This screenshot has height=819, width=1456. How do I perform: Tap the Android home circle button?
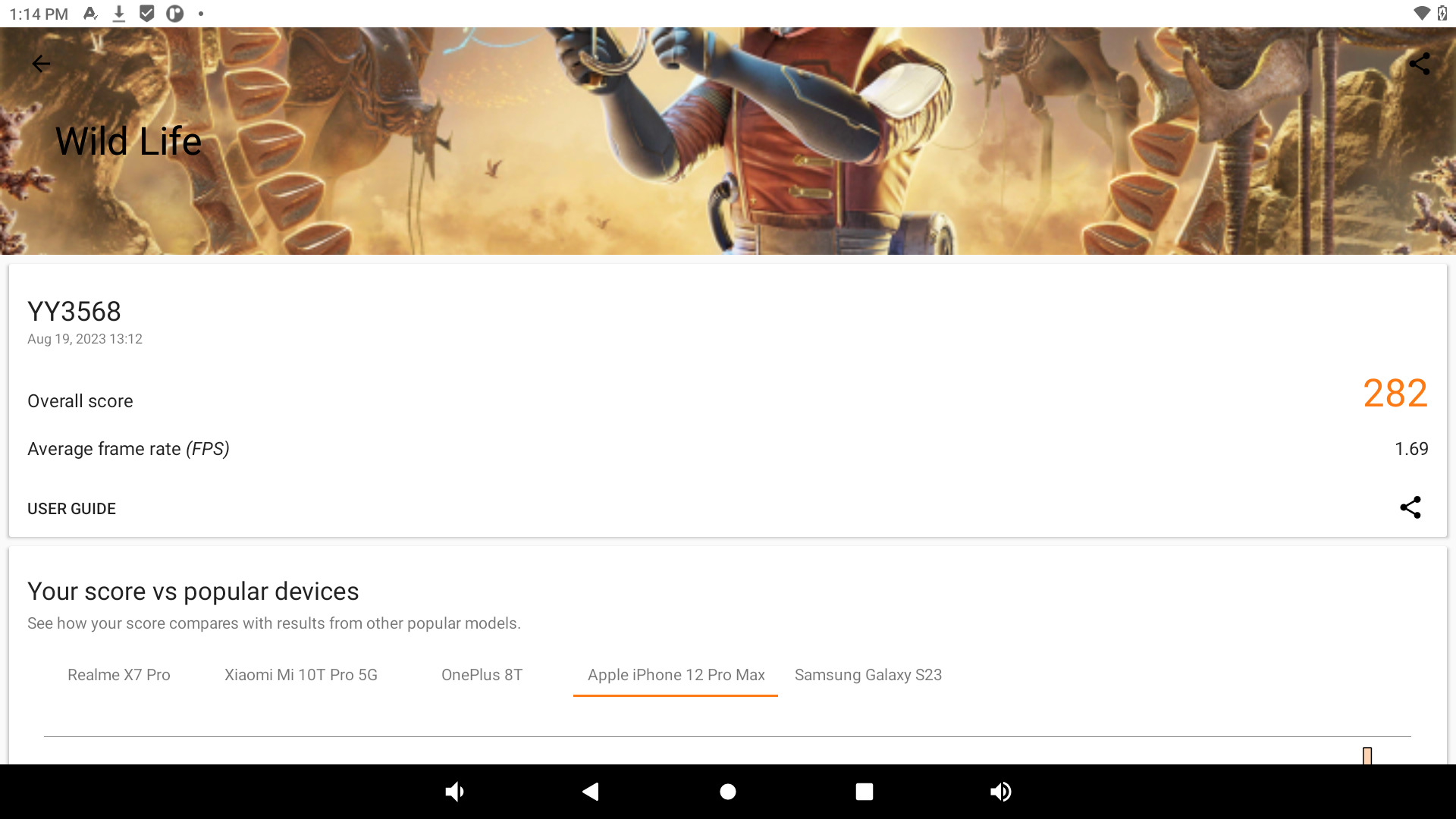[x=728, y=792]
